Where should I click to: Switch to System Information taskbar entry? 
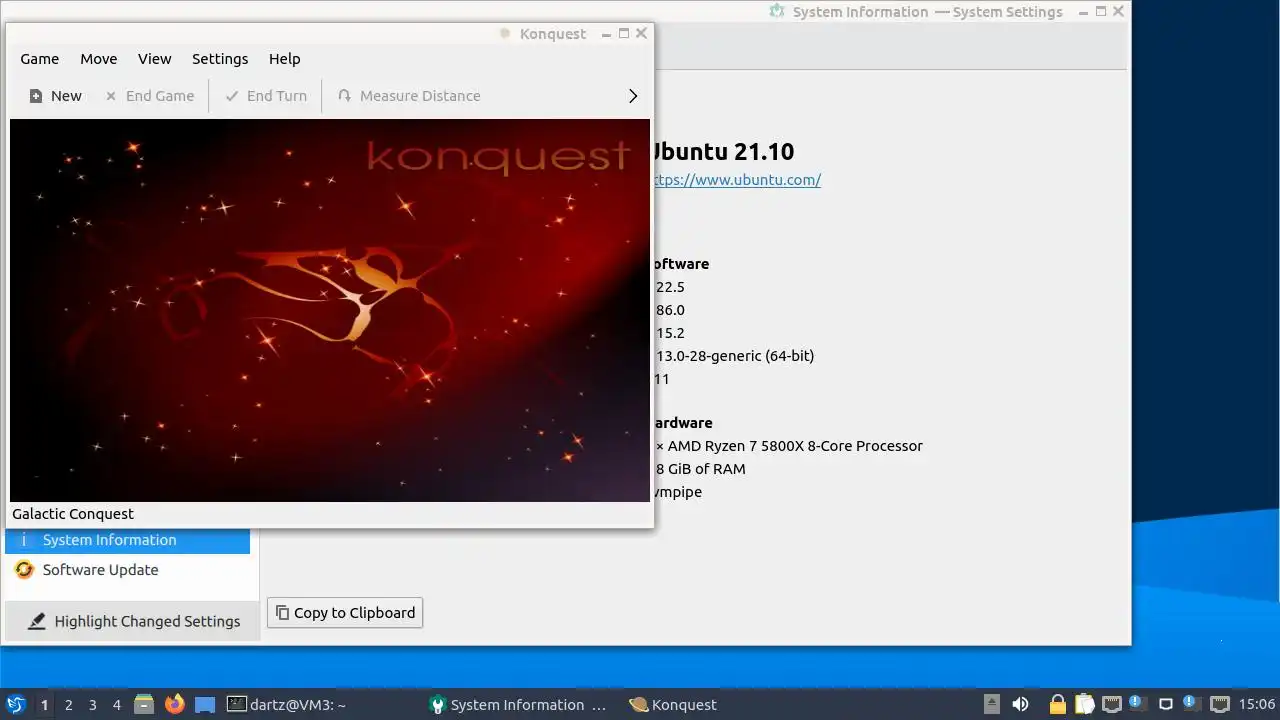pyautogui.click(x=520, y=705)
